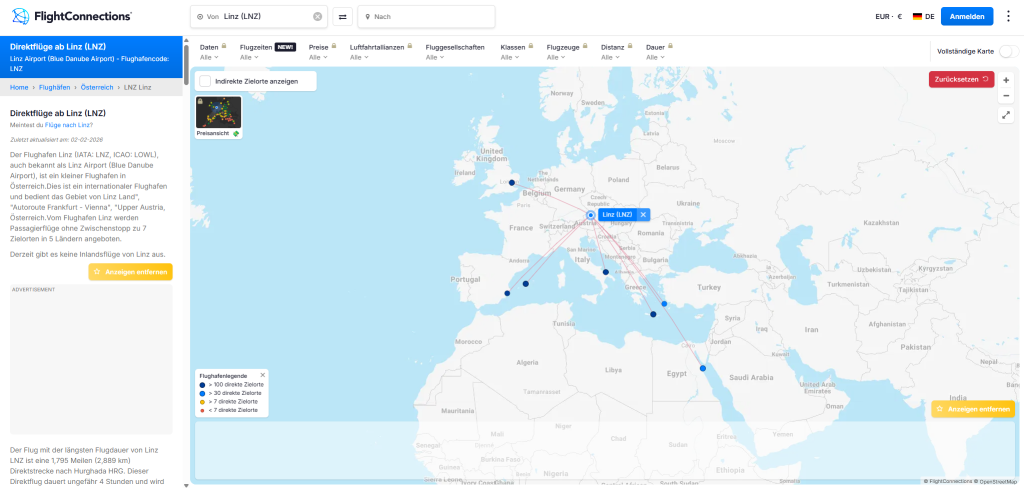Viewport: 1024px width, 488px height.
Task: Open the EUR currency selector
Action: point(888,16)
